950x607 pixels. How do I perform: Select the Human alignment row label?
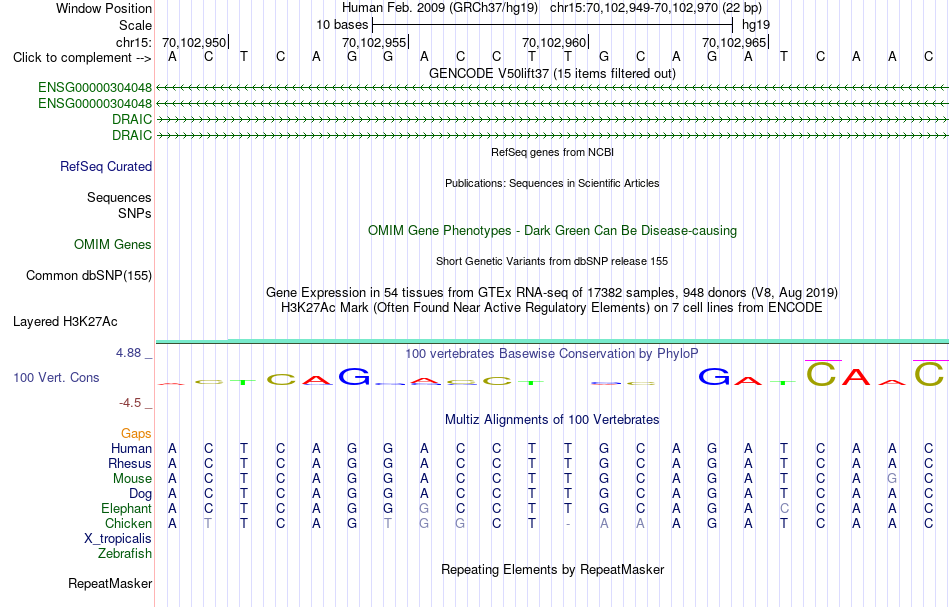click(131, 449)
